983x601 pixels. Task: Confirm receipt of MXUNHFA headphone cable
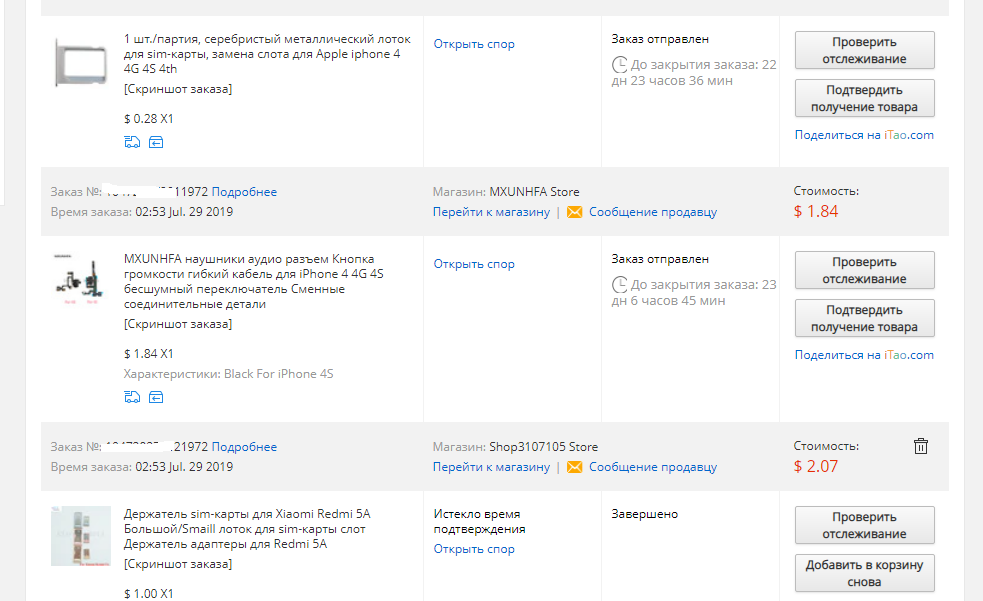[x=865, y=318]
